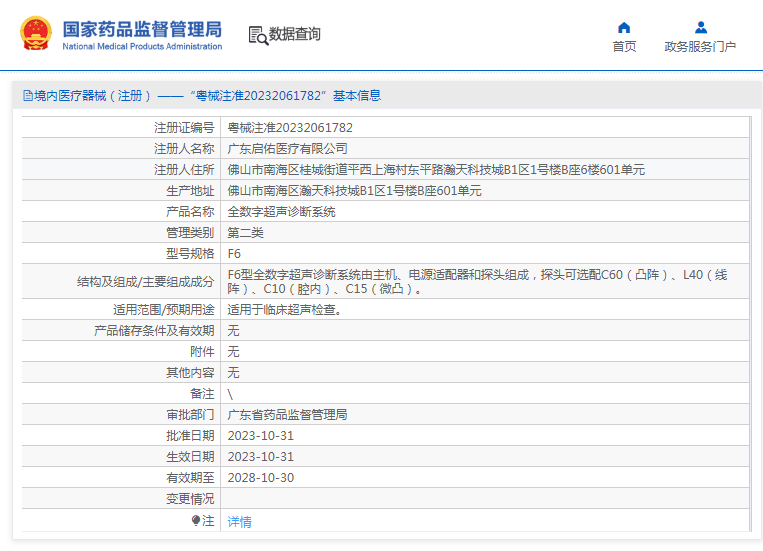This screenshot has height=551, width=763.
Task: Click the 管理类别 value 第二类
Action: point(246,233)
